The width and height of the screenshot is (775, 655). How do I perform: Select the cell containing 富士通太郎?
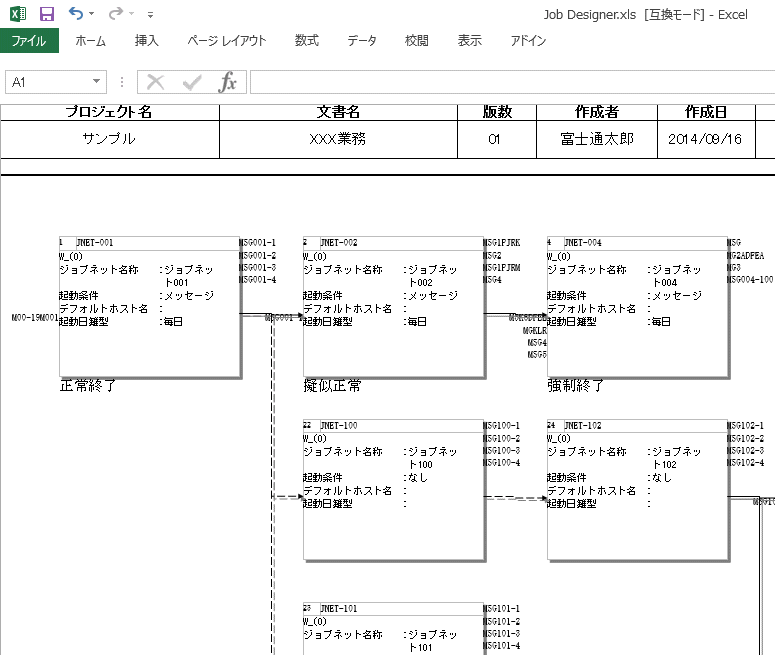(x=597, y=139)
